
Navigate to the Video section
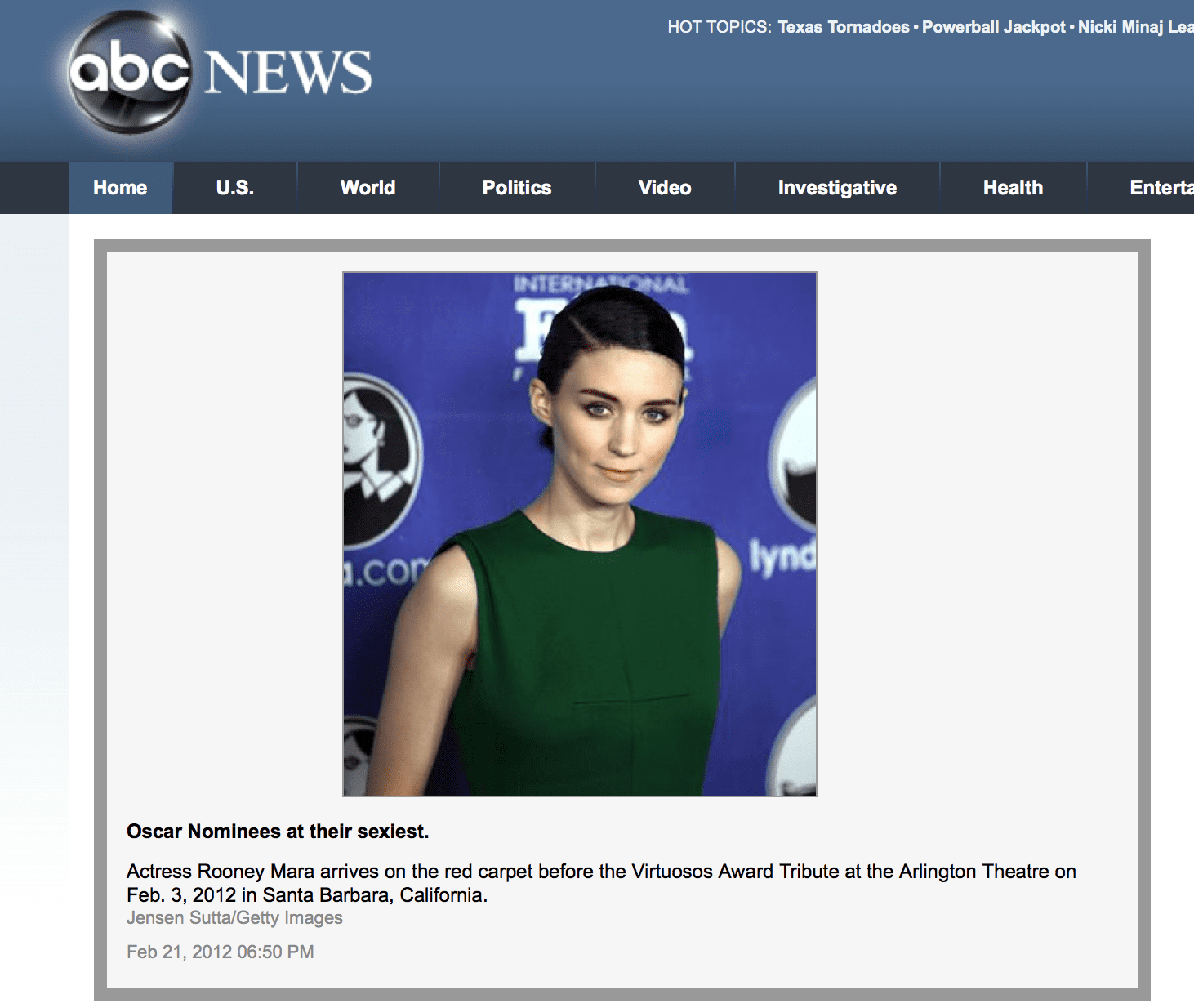[664, 188]
